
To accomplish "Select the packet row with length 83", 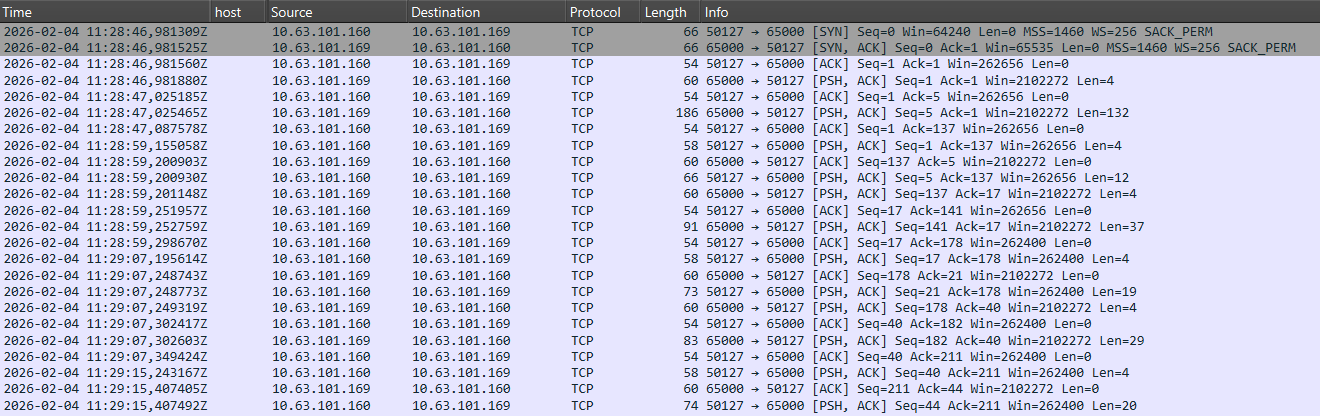I will pyautogui.click(x=660, y=340).
